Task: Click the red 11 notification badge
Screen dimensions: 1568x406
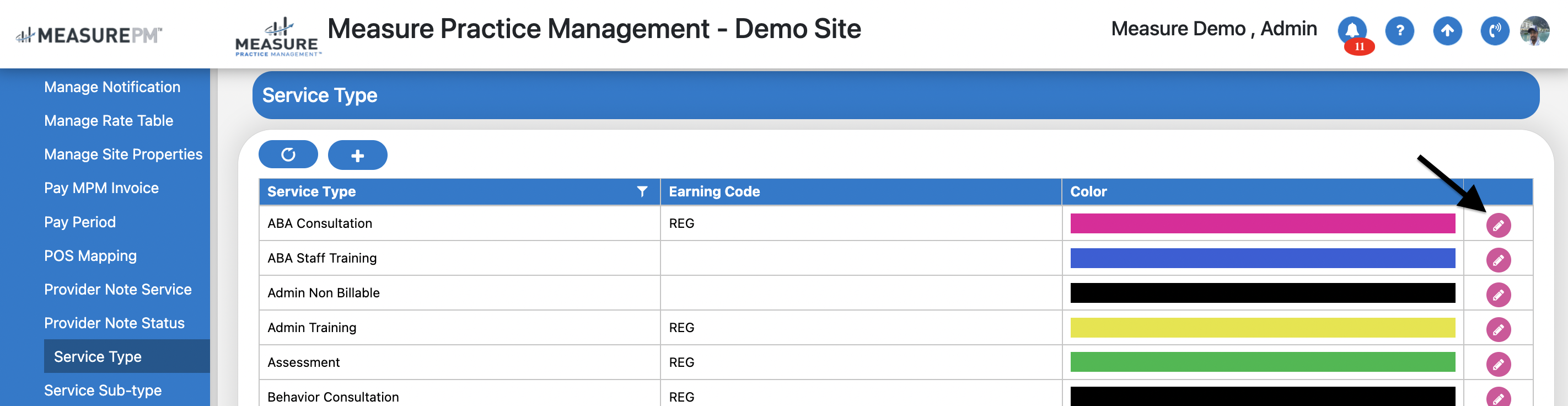Action: [x=1359, y=46]
